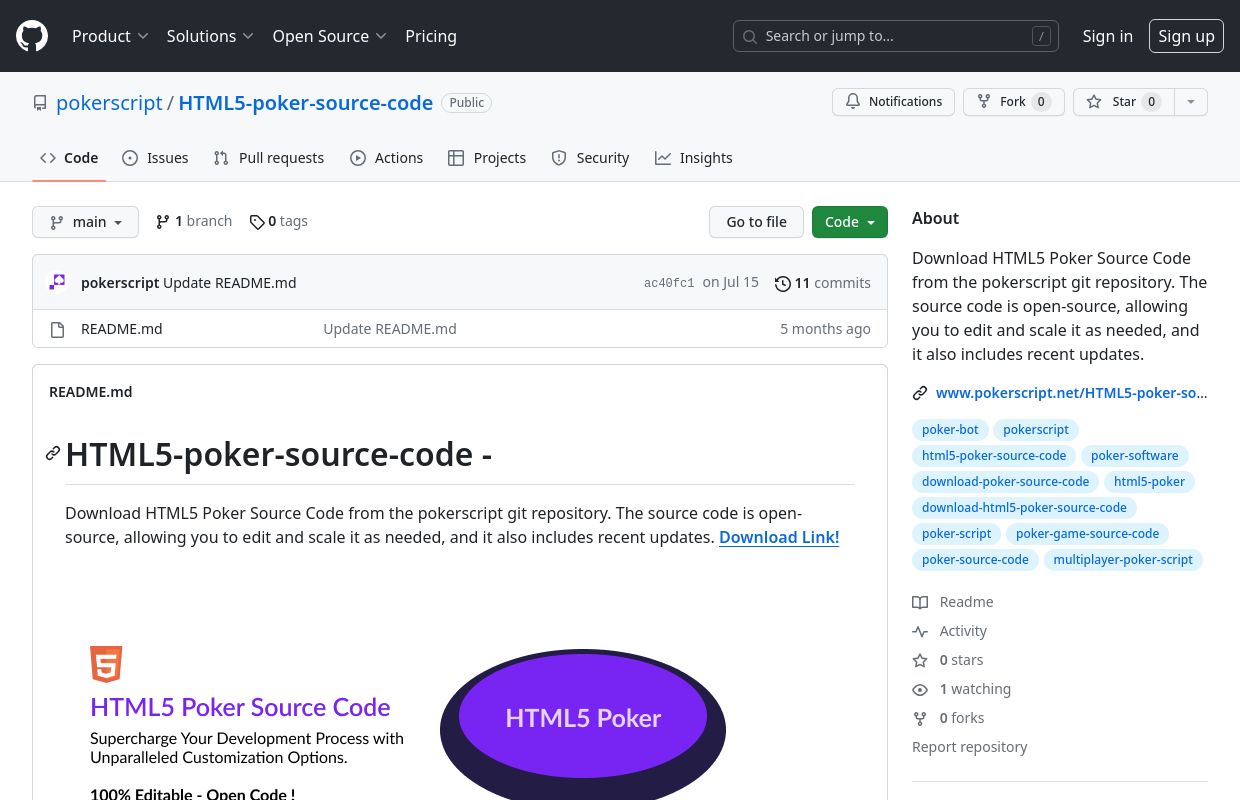Open Update README.md message in file row
This screenshot has width=1240, height=800.
tap(390, 329)
